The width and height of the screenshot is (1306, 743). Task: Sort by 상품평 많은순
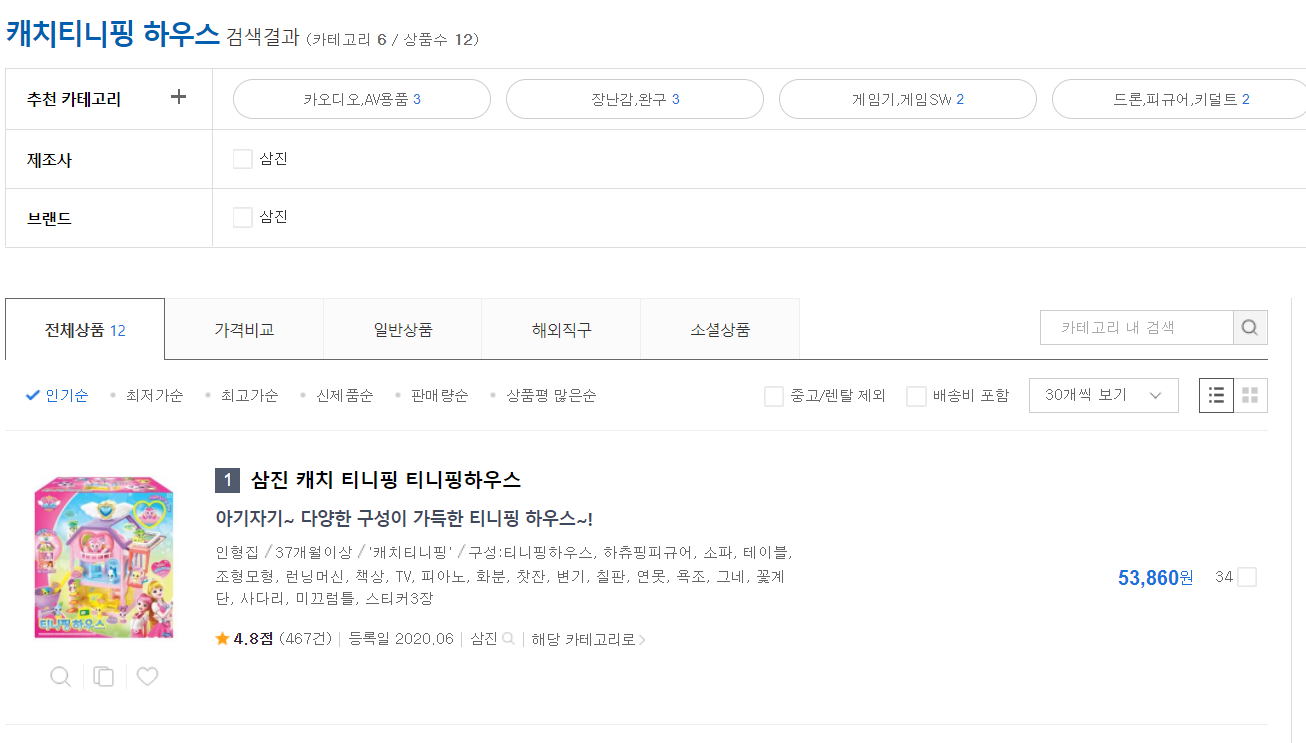click(551, 395)
